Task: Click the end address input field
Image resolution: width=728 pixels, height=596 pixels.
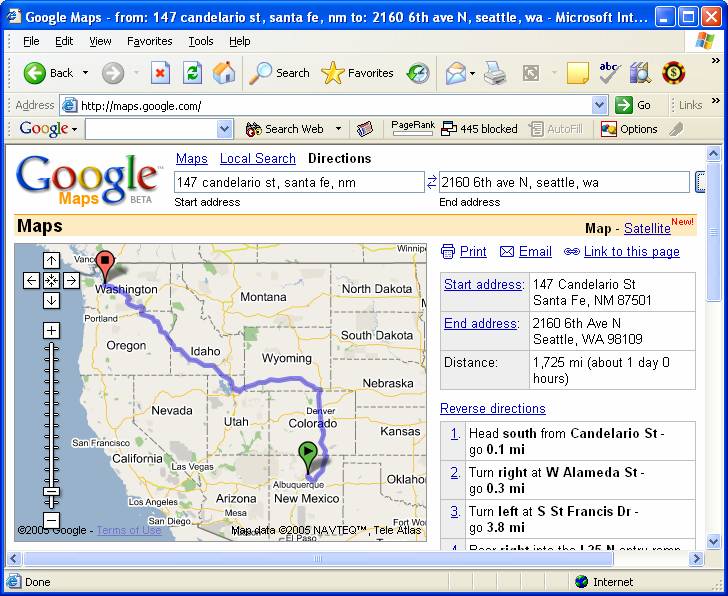Action: [564, 182]
